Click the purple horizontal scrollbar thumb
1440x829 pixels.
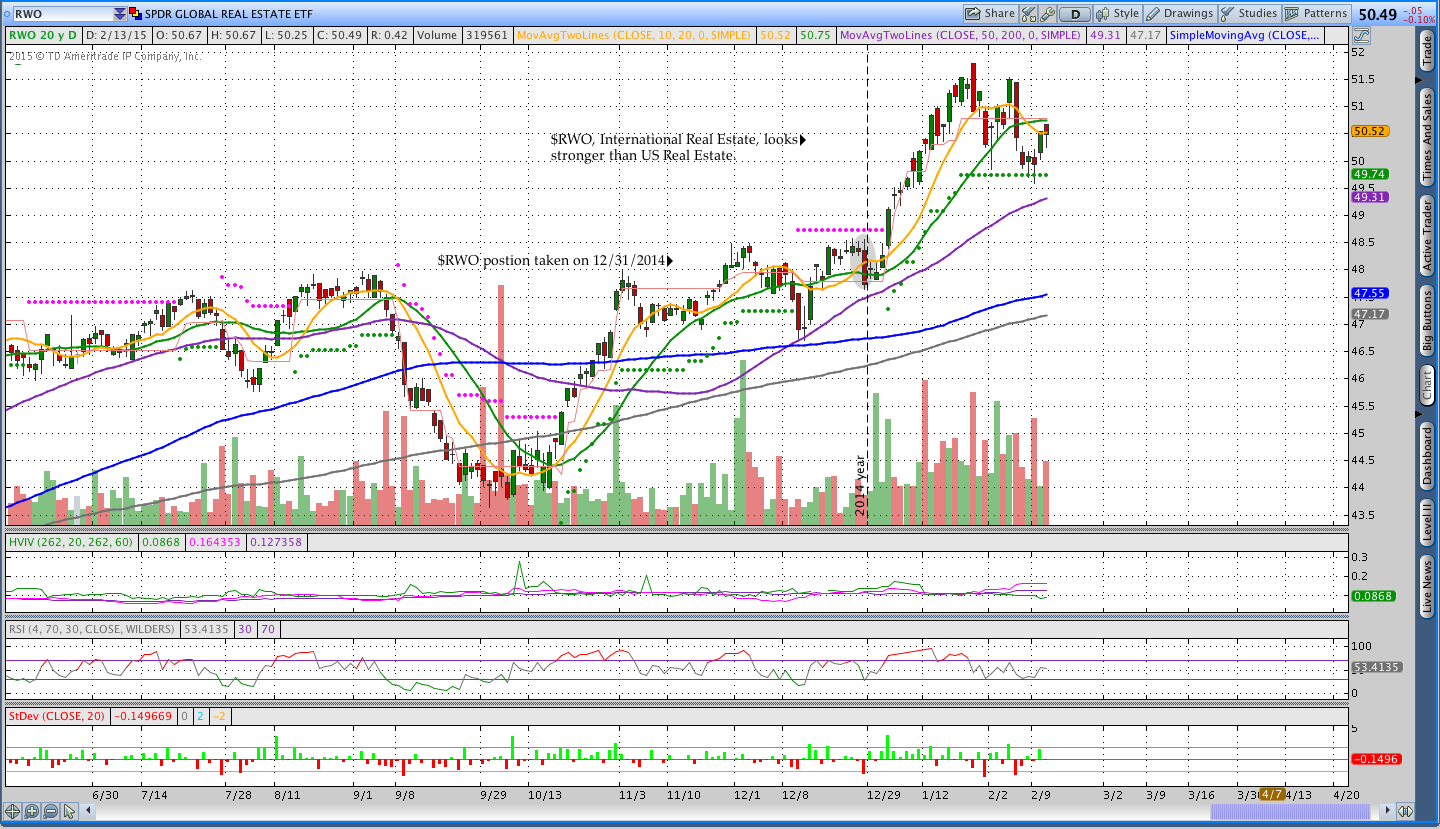(x=1291, y=811)
